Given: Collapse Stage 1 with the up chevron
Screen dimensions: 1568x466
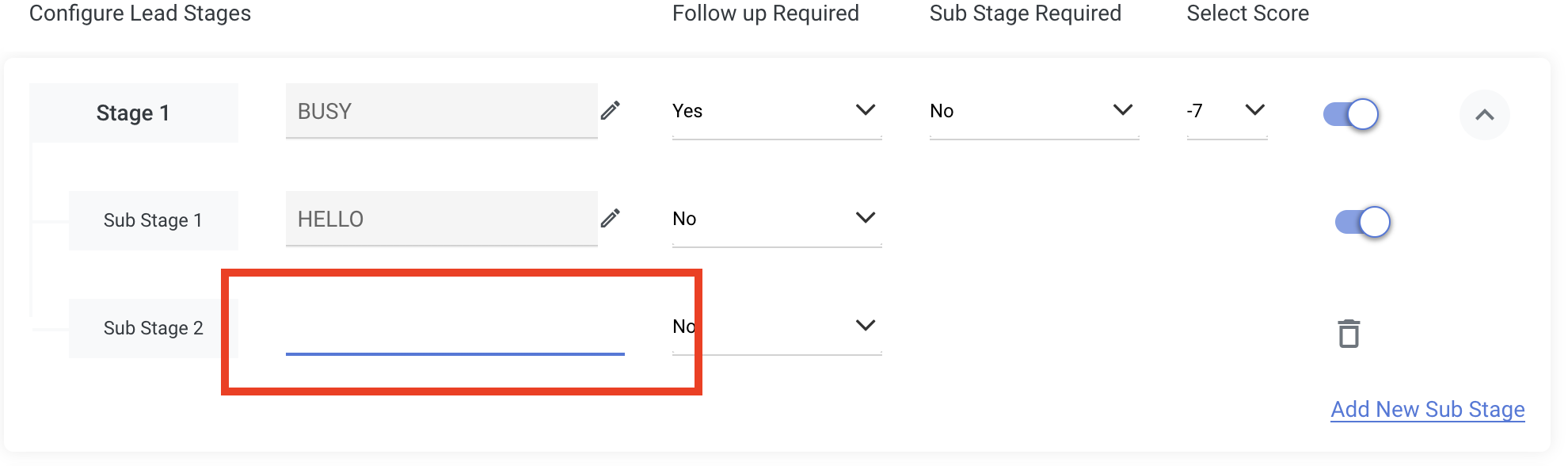Looking at the screenshot, I should (1485, 115).
